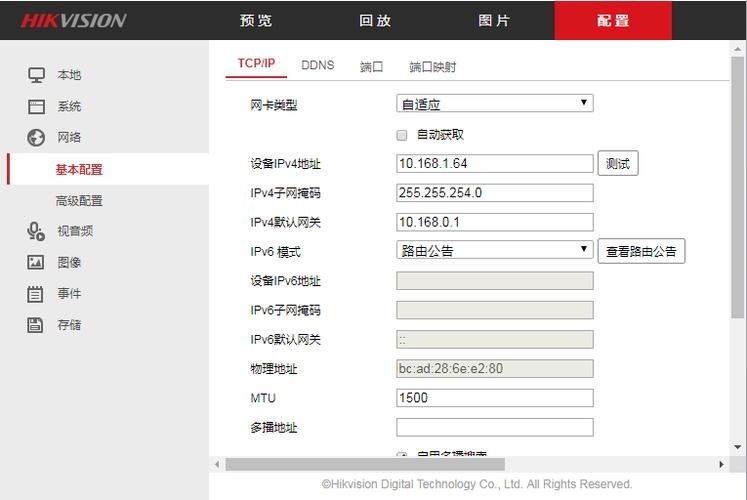747x500 pixels.
Task: Open the 网卡类型 dropdown
Action: 495,103
